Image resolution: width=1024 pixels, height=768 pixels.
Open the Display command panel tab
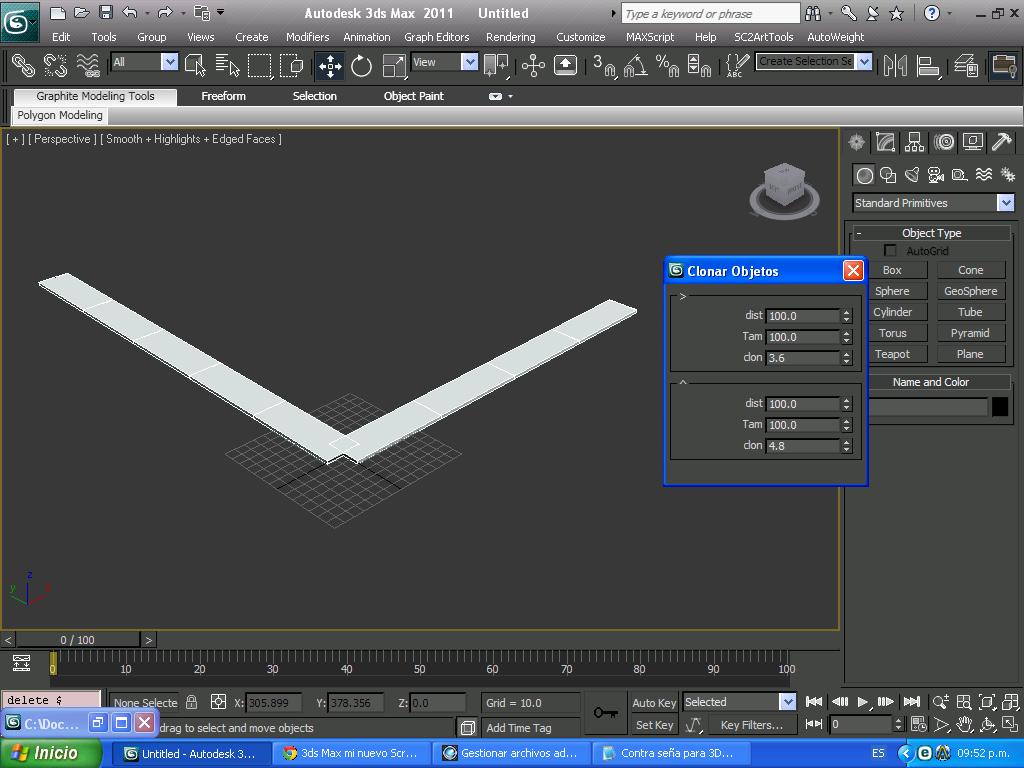coord(972,142)
